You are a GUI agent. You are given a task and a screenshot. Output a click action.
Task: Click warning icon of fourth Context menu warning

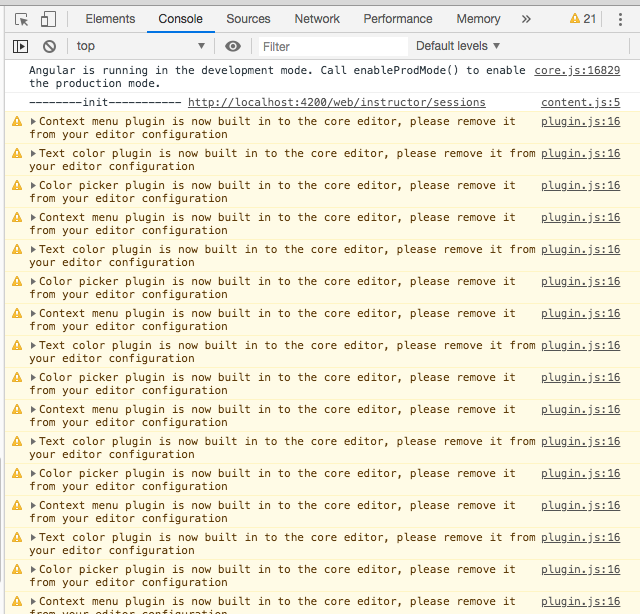tap(17, 409)
